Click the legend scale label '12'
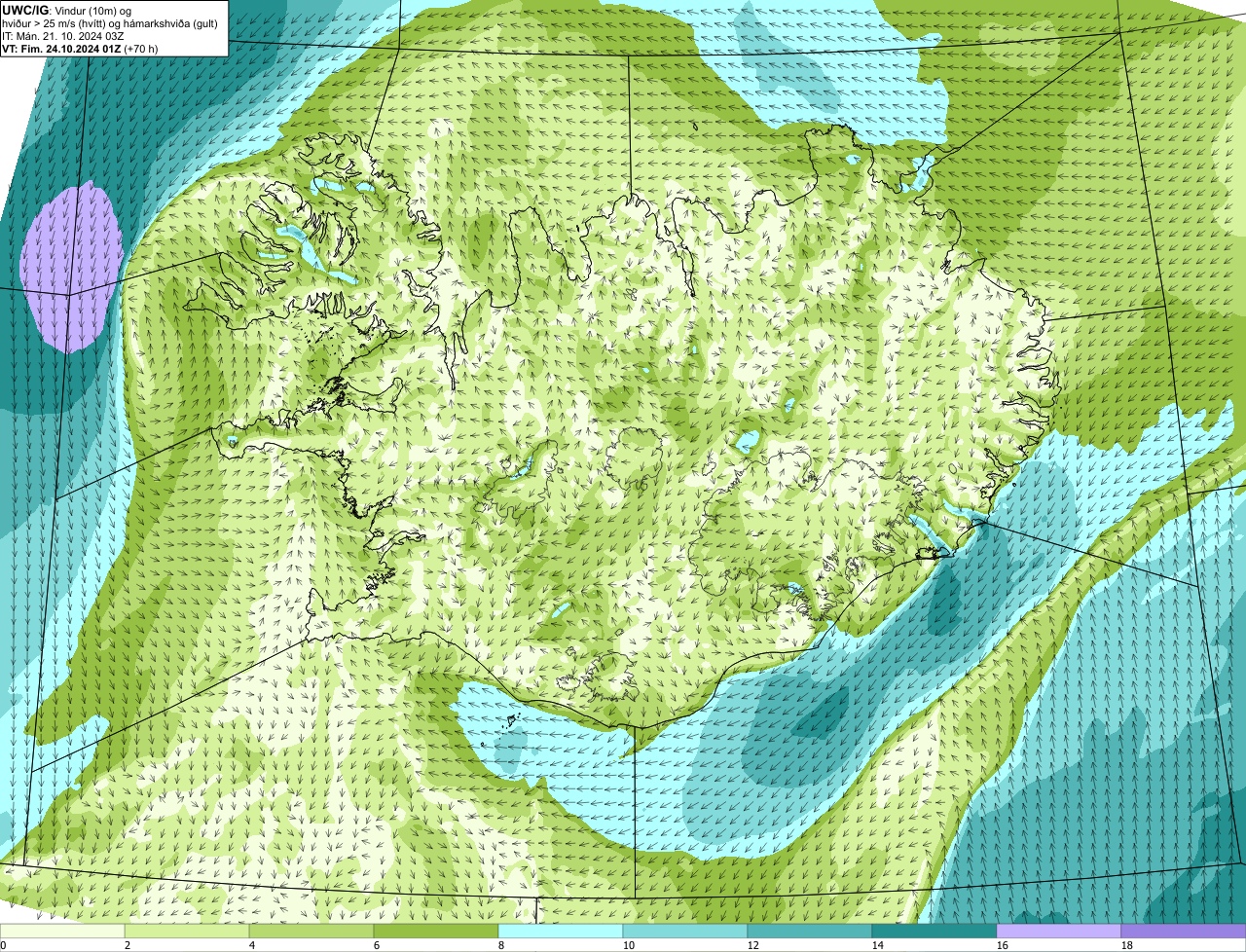 [x=752, y=945]
